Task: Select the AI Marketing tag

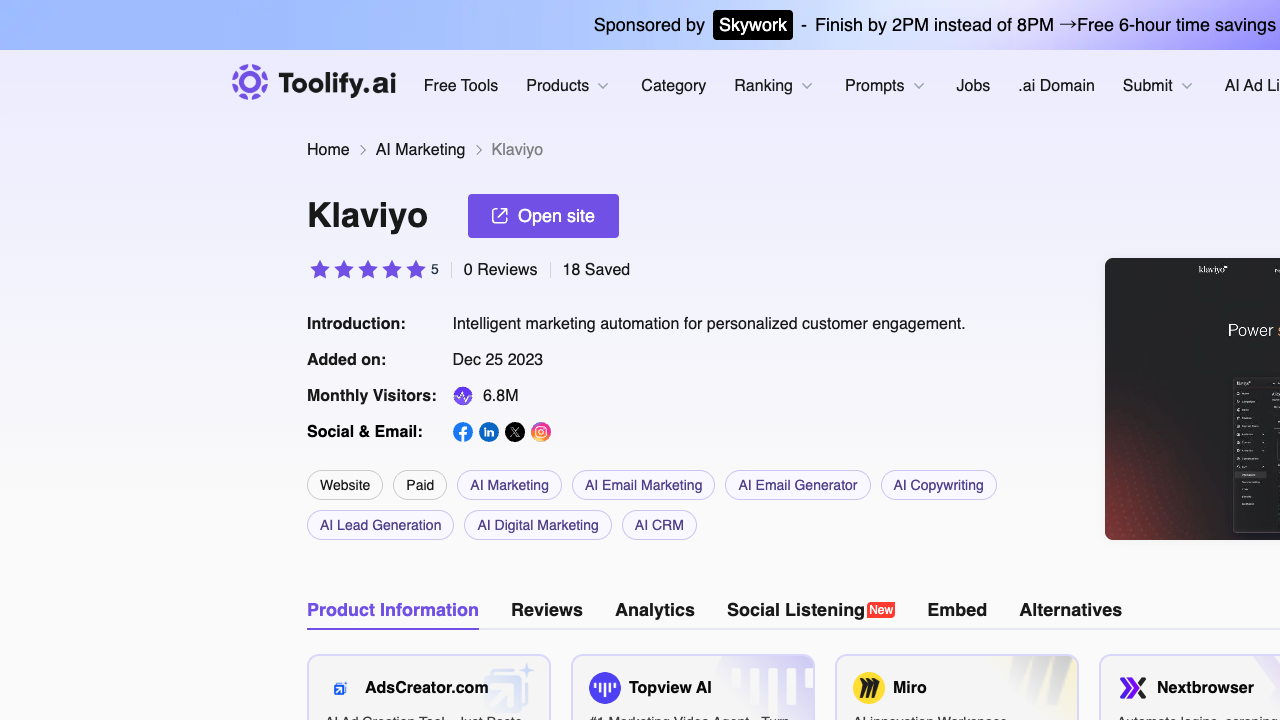Action: (509, 485)
